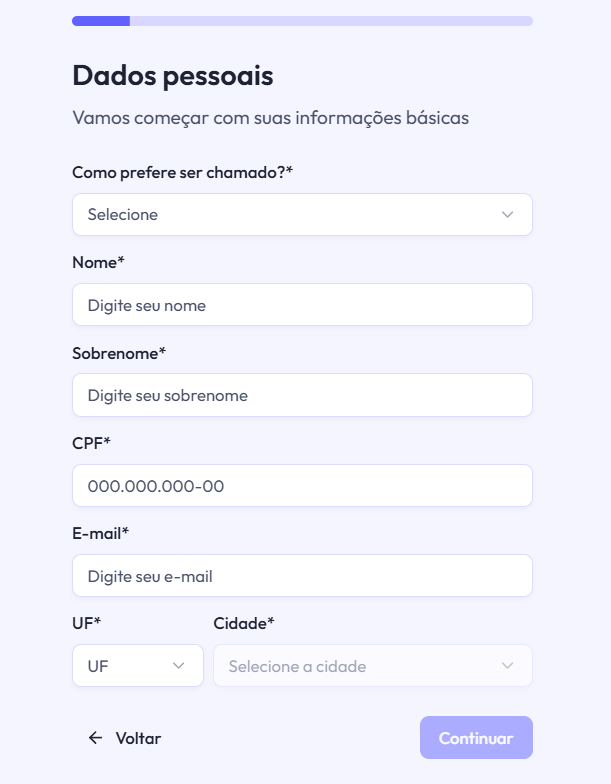Click the left arrow icon beside Voltar
This screenshot has width=611, height=784.
(96, 738)
